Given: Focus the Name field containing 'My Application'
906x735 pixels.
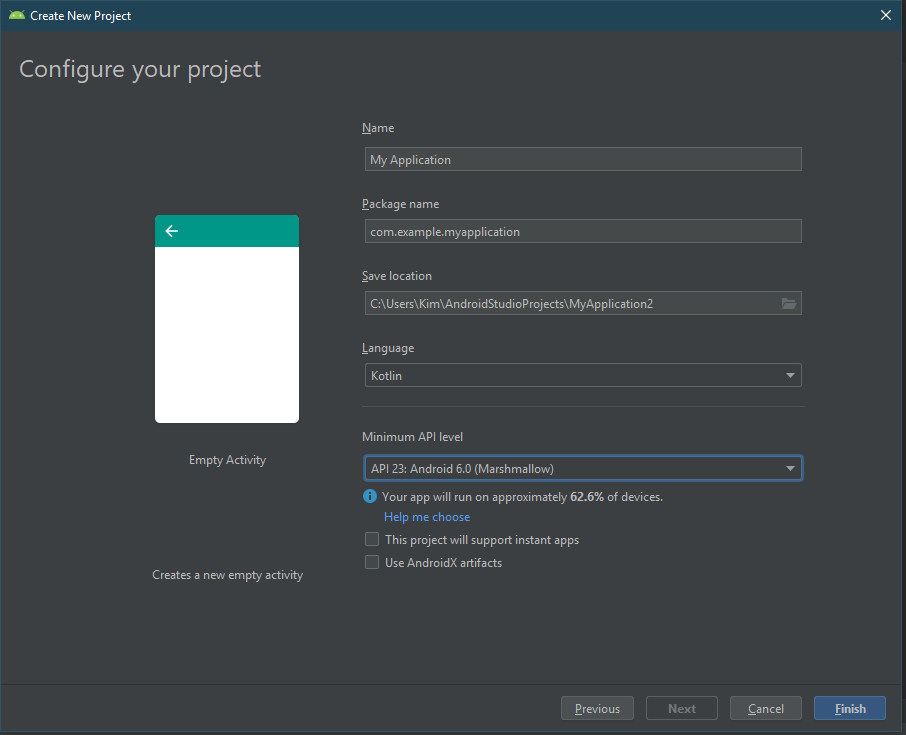Looking at the screenshot, I should pyautogui.click(x=582, y=160).
